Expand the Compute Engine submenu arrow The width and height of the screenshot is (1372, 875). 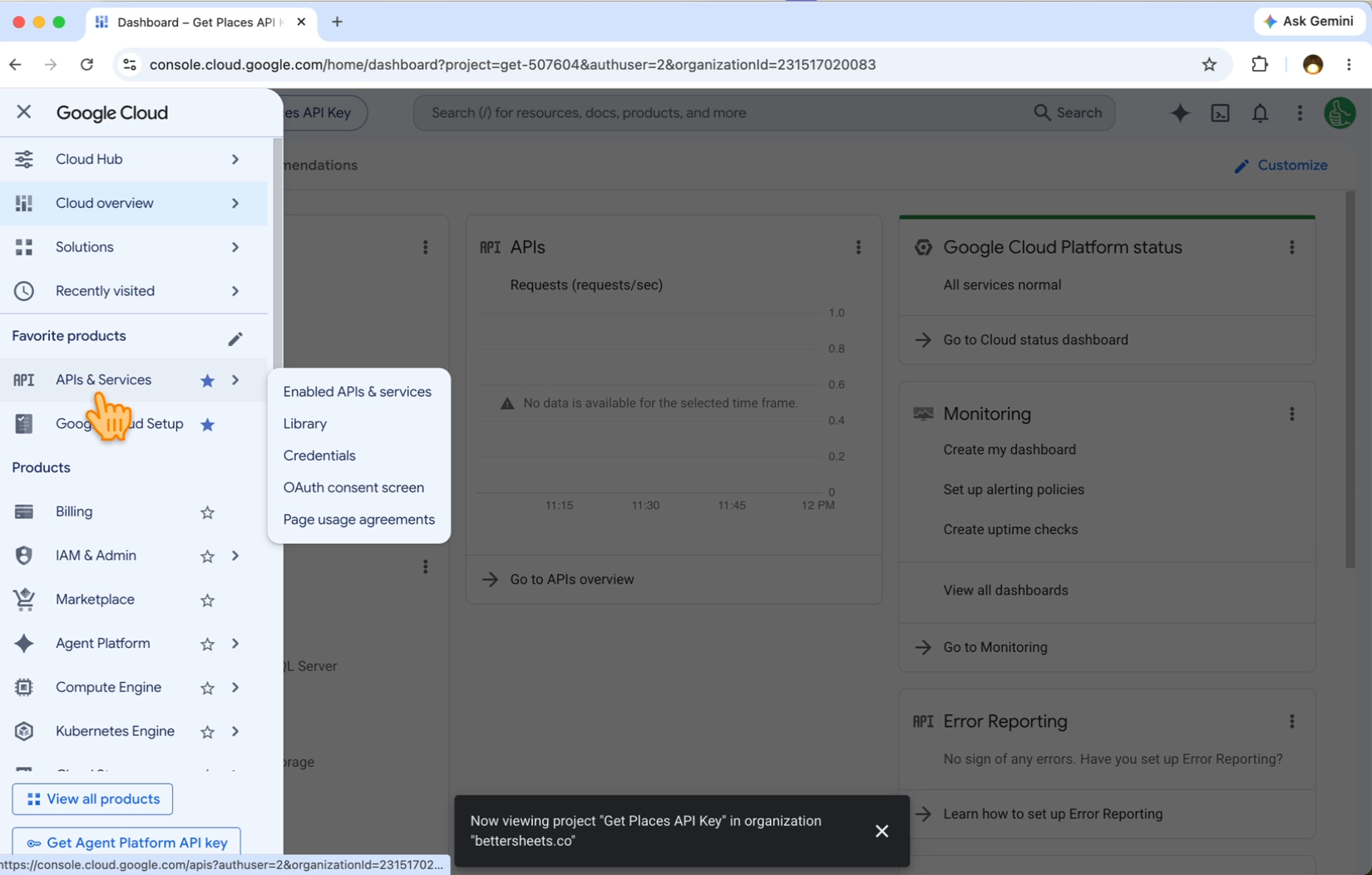235,687
